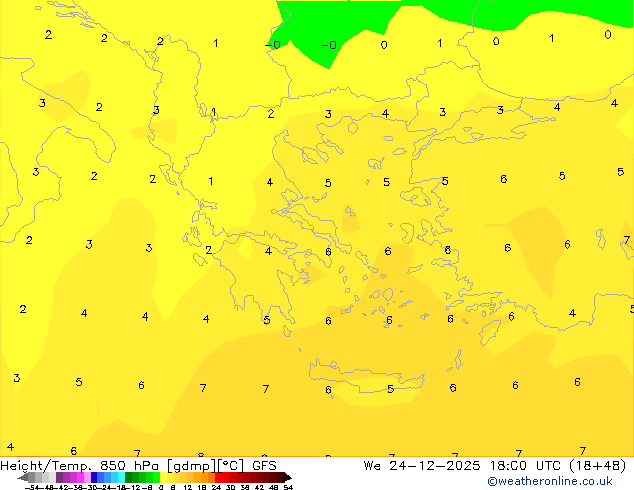Click the '[°C]' unit label
Viewport: 634px width, 490px height.
pos(231,466)
